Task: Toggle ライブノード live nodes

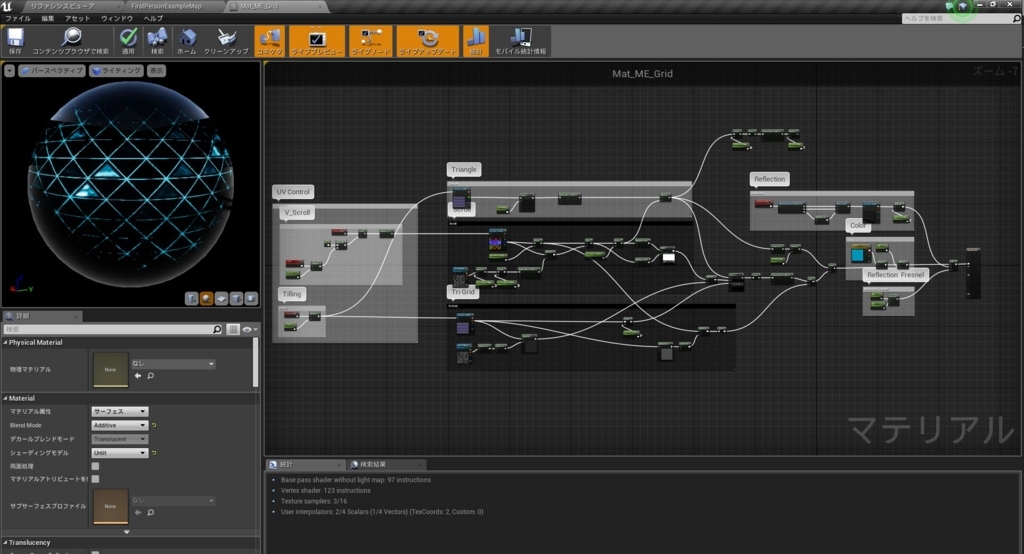Action: click(370, 41)
